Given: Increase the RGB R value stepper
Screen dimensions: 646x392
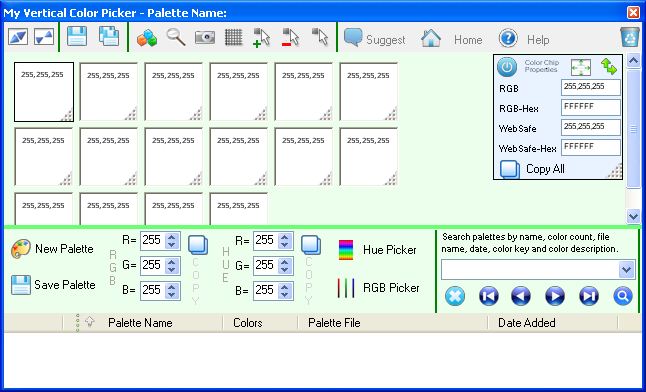Looking at the screenshot, I should (172, 237).
